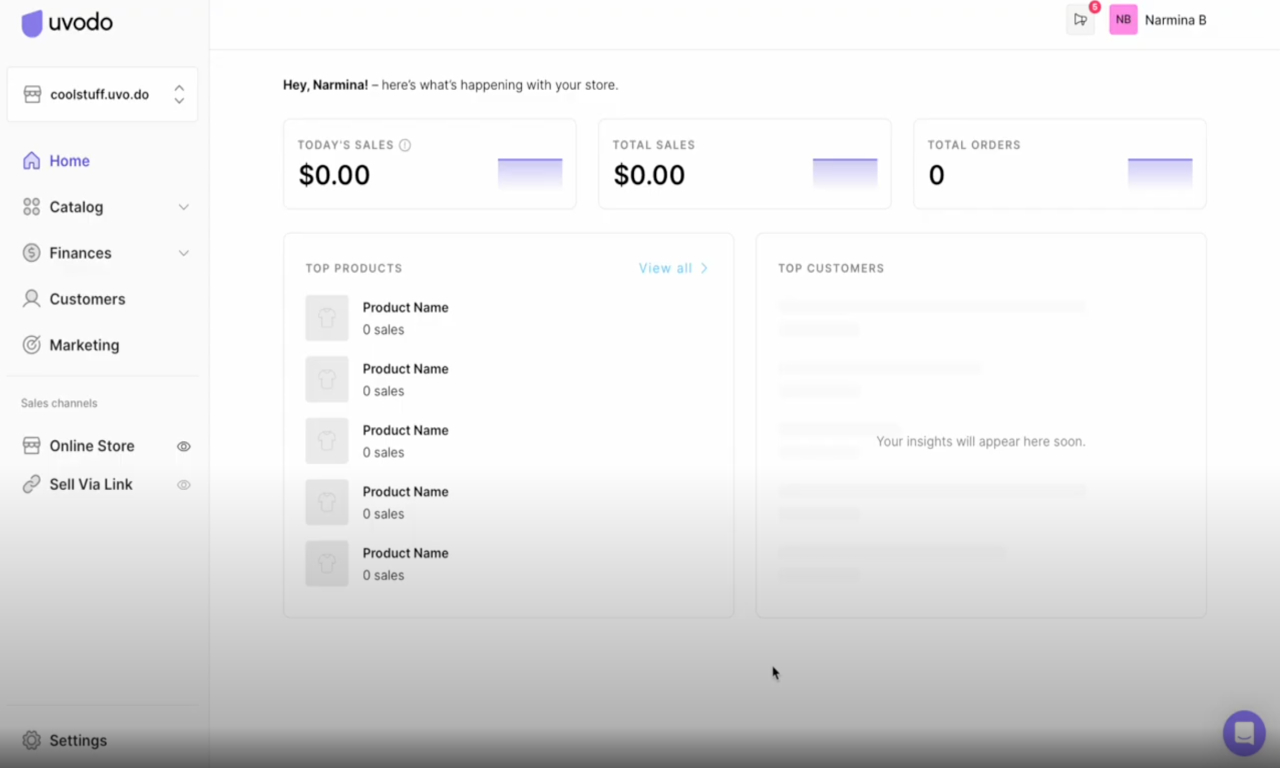The height and width of the screenshot is (768, 1280).
Task: Click the Today's Sales chart sparkline
Action: 530,174
